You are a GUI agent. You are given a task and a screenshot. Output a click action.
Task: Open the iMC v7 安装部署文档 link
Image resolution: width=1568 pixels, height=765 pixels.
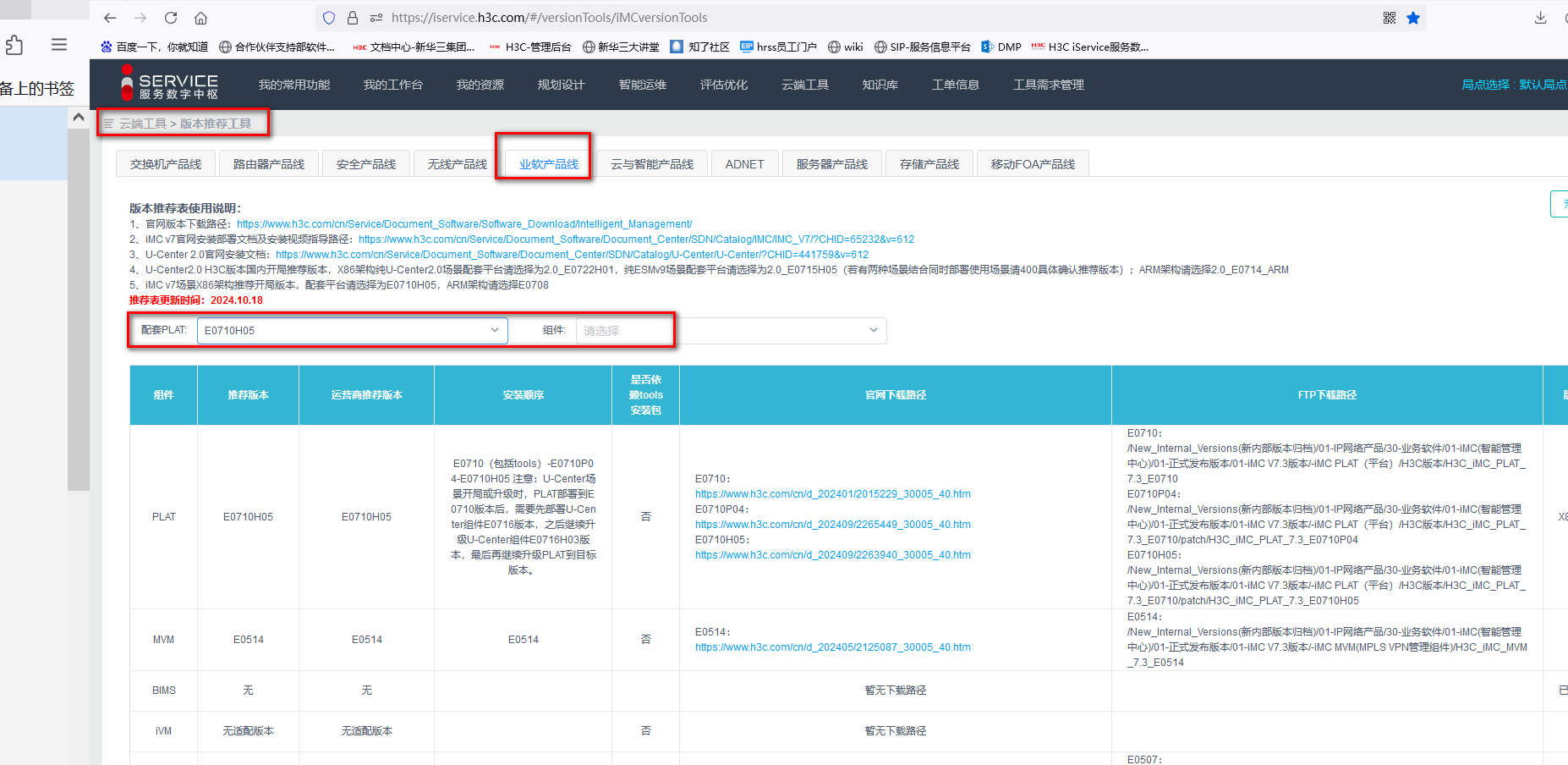tap(636, 239)
